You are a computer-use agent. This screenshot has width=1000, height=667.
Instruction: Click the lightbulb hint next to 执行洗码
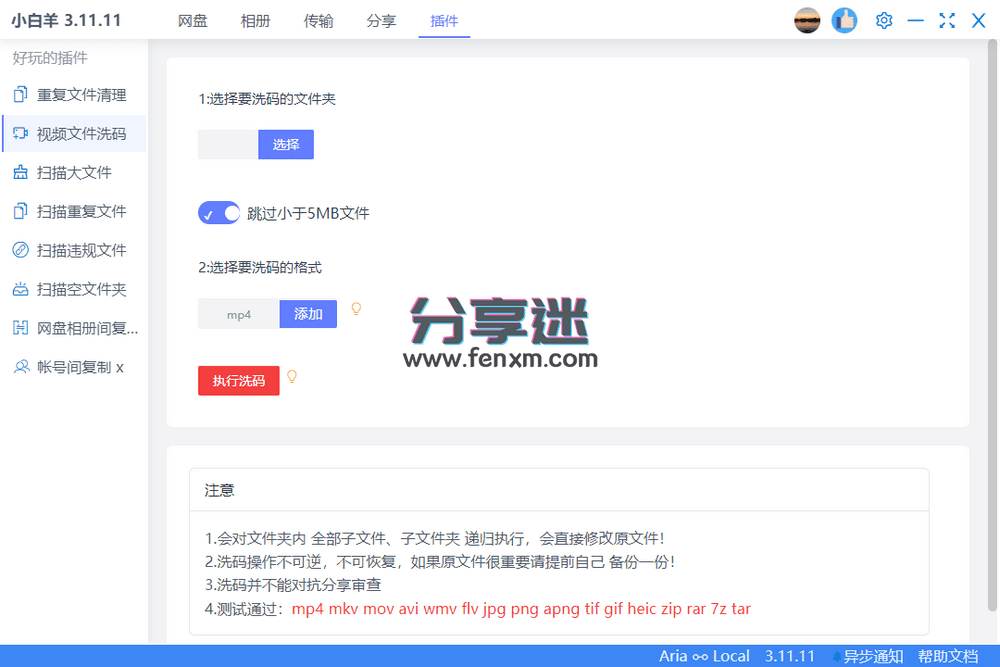click(x=292, y=377)
